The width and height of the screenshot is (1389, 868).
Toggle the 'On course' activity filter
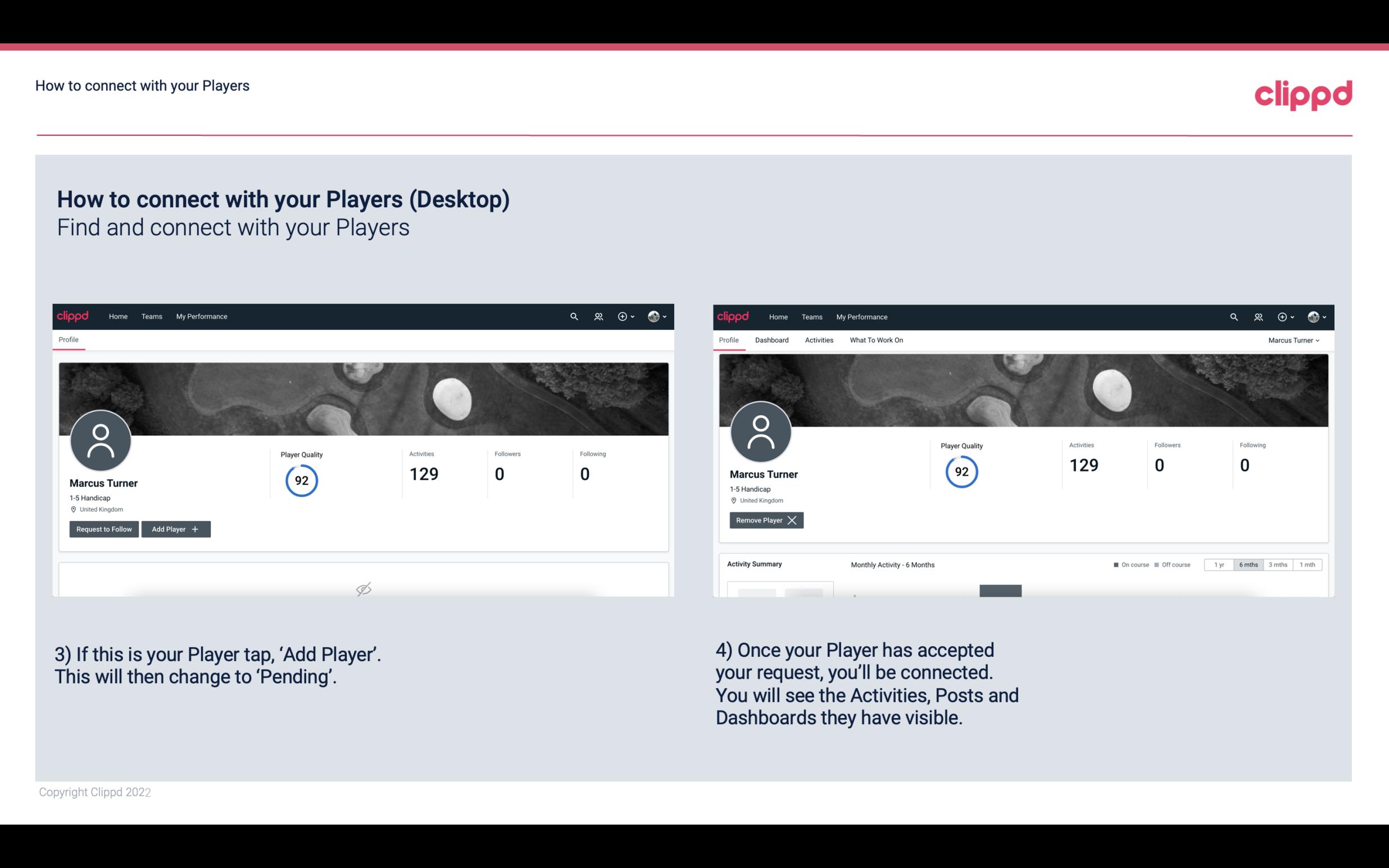1127,564
